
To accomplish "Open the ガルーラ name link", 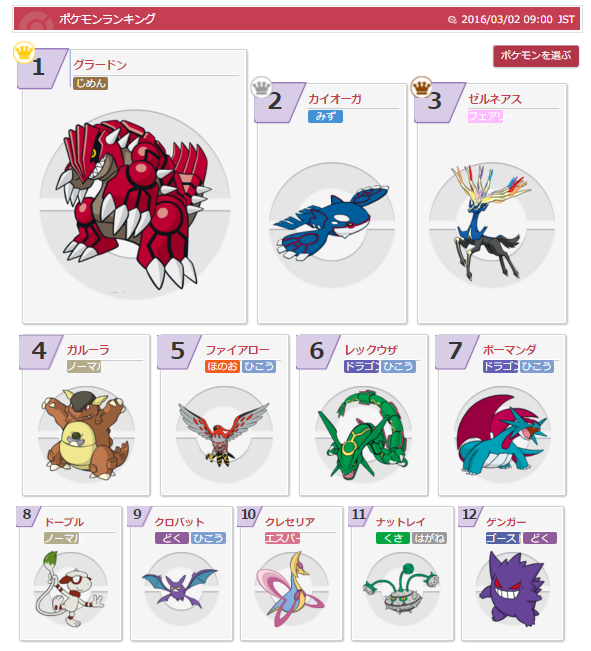I will (x=88, y=350).
